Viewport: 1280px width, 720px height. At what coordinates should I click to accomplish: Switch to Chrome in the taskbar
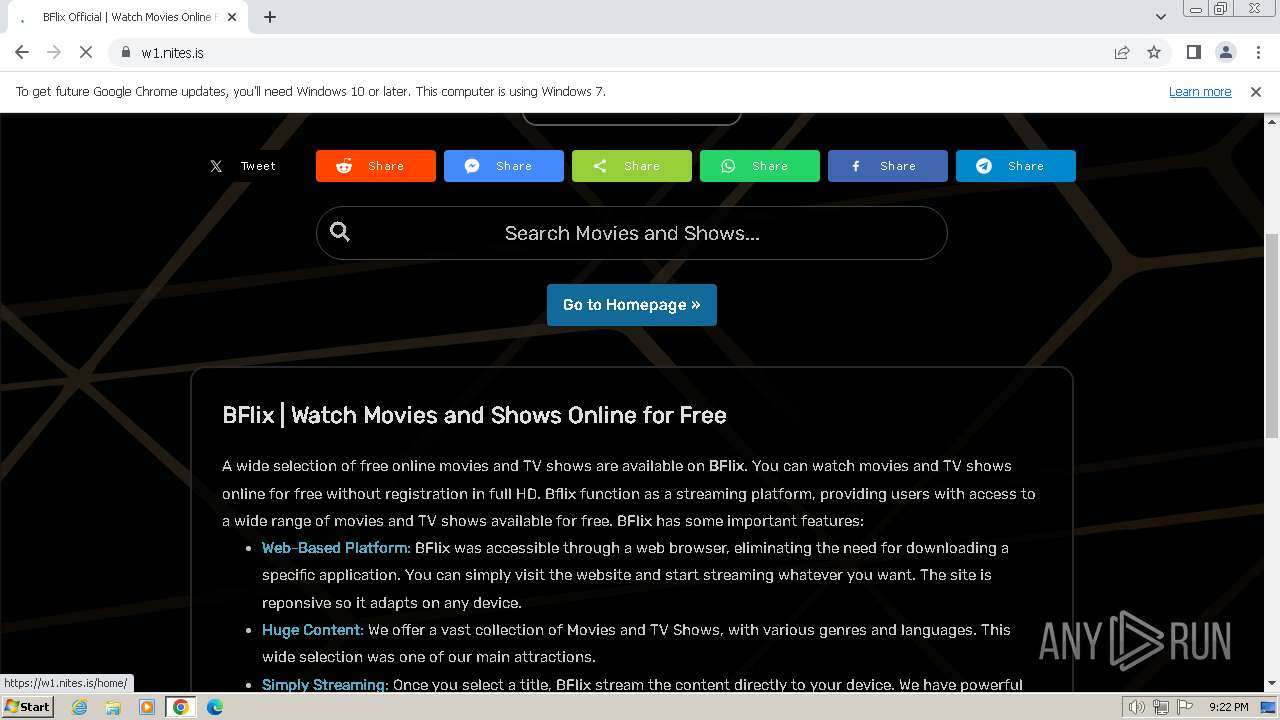click(181, 707)
